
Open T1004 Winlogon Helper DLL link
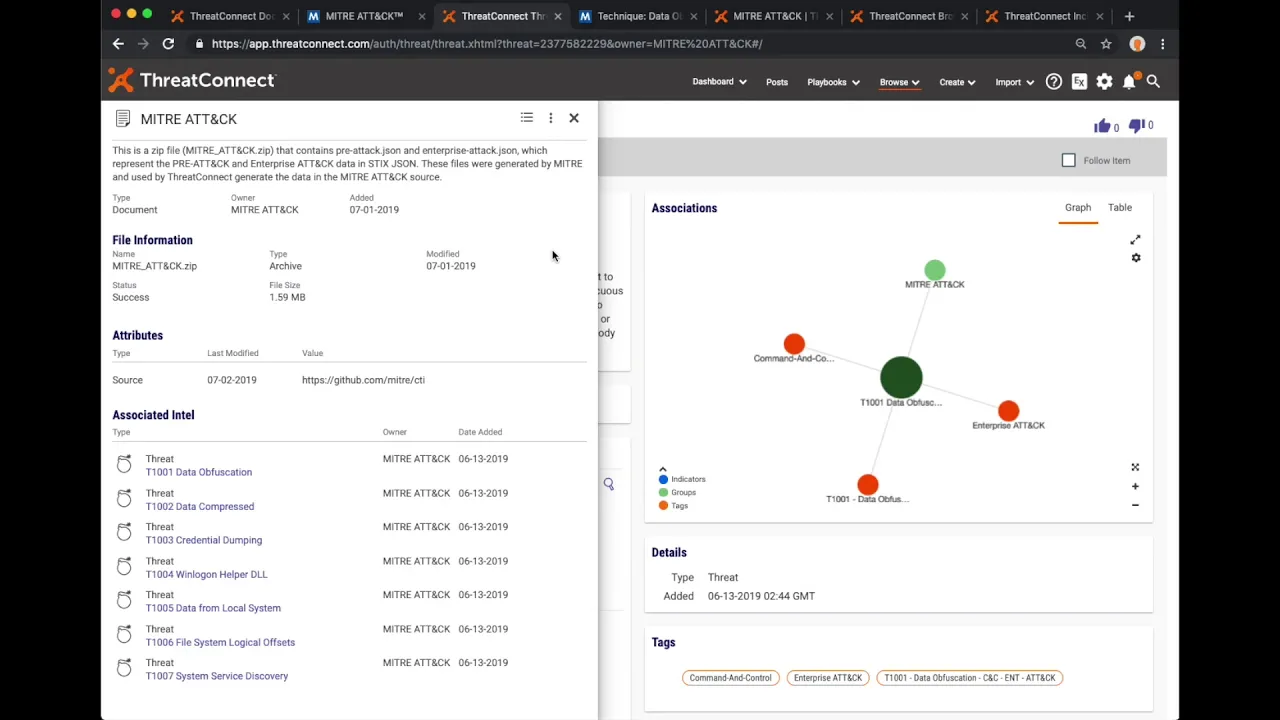207,574
